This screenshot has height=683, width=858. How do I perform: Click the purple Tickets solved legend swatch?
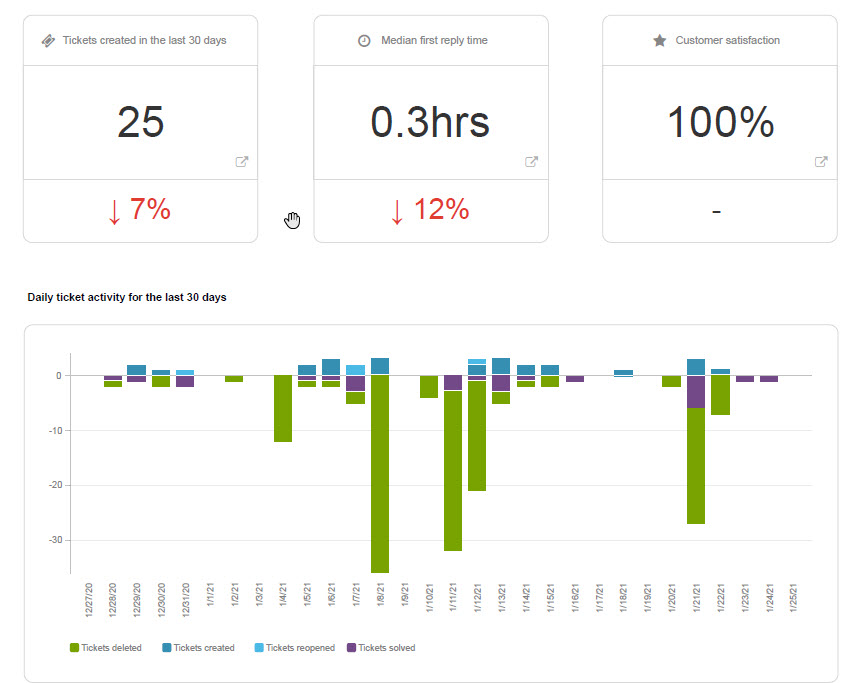[351, 648]
